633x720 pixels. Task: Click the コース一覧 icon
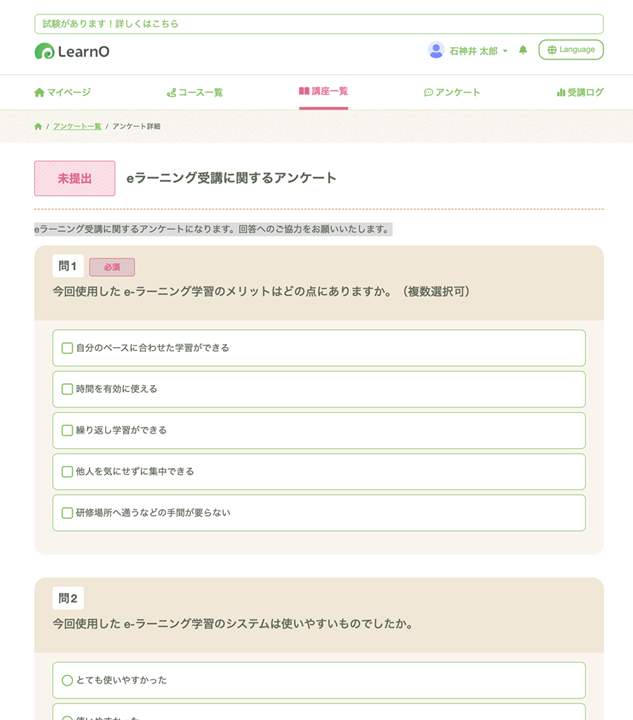pos(171,93)
